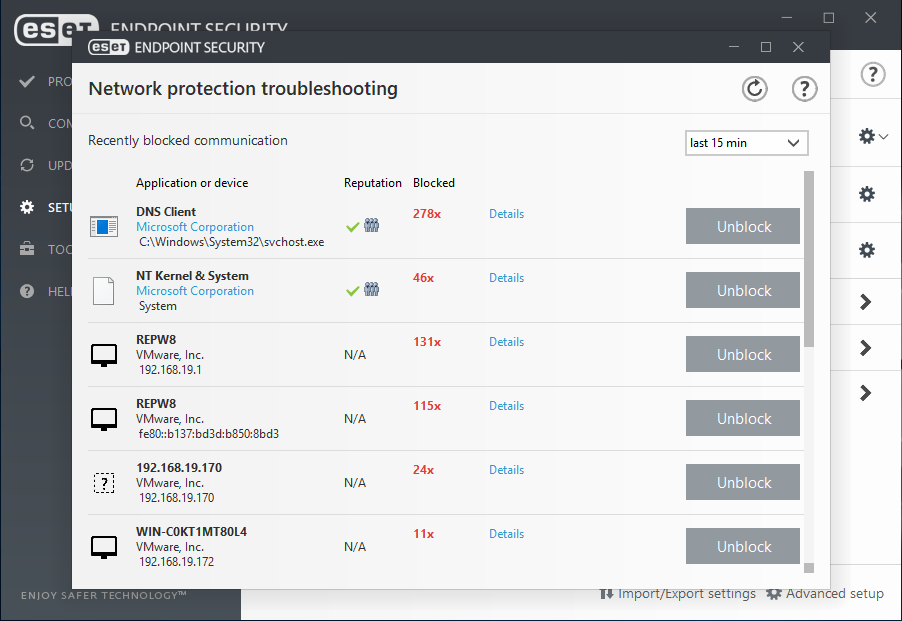Click the refresh icon in troubleshooting header
Screen dimensions: 902x621
point(754,89)
